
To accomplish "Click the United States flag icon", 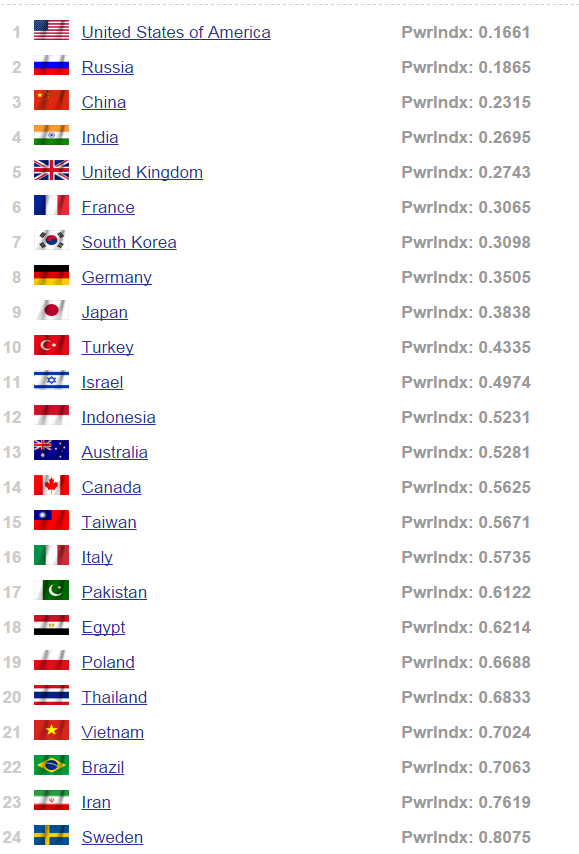I will coord(51,30).
